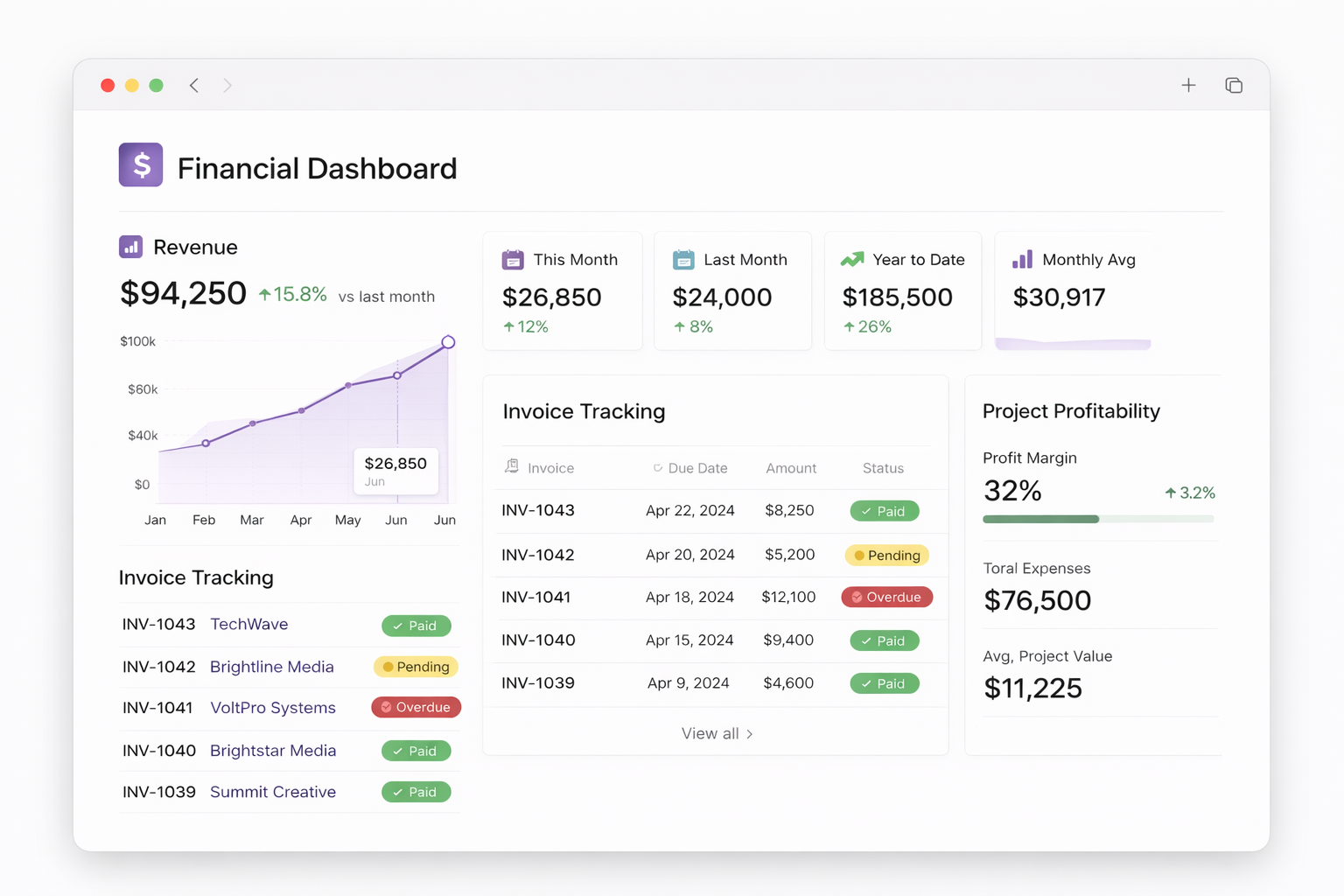Click the Monthly Avg sparkline bar
Image resolution: width=1344 pixels, height=896 pixels.
[1073, 344]
